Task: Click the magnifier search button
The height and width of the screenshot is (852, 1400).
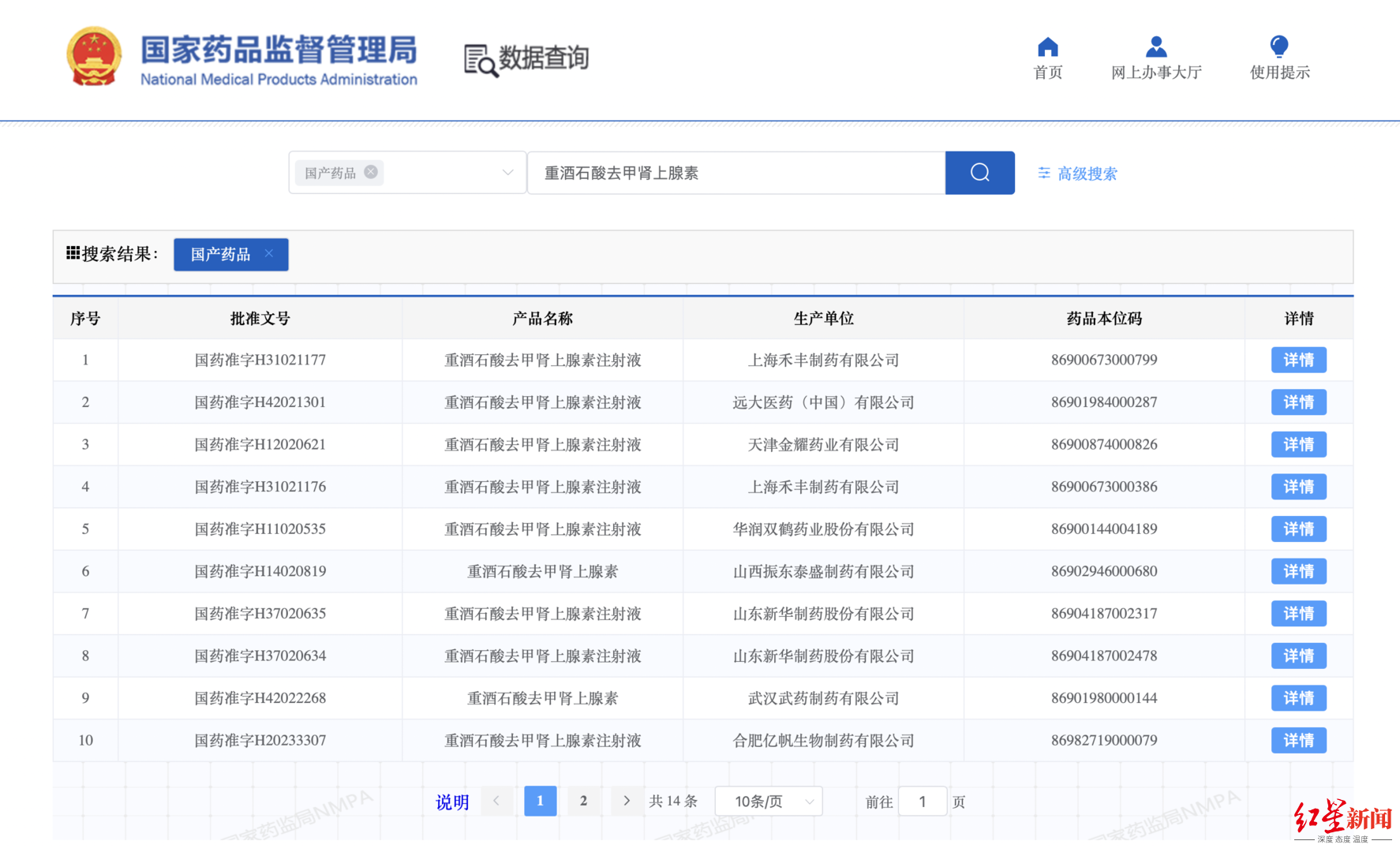Action: click(979, 172)
